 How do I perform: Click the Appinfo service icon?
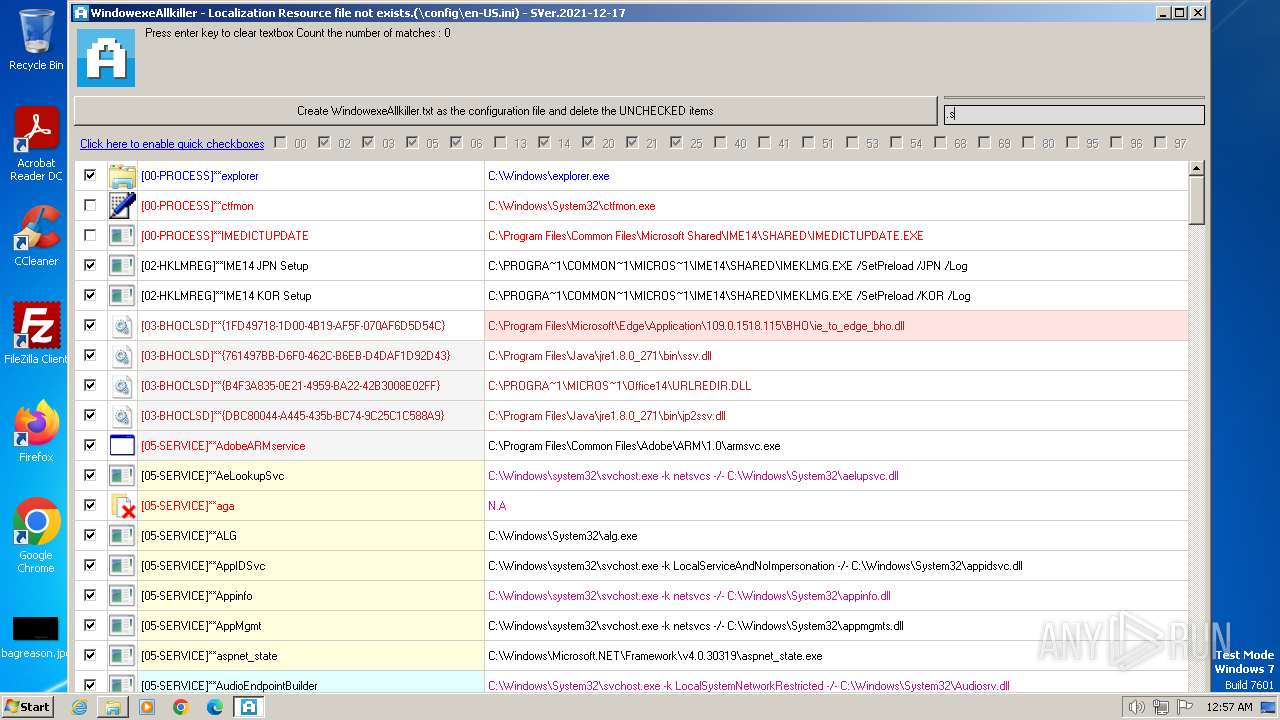122,596
